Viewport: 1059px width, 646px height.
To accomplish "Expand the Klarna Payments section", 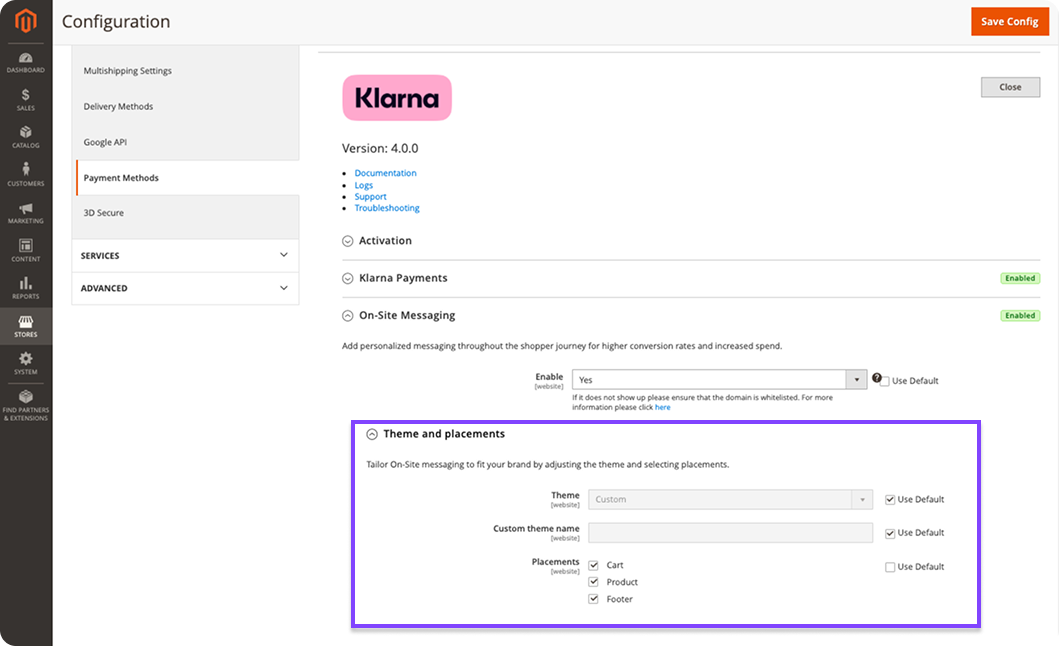I will coord(403,278).
